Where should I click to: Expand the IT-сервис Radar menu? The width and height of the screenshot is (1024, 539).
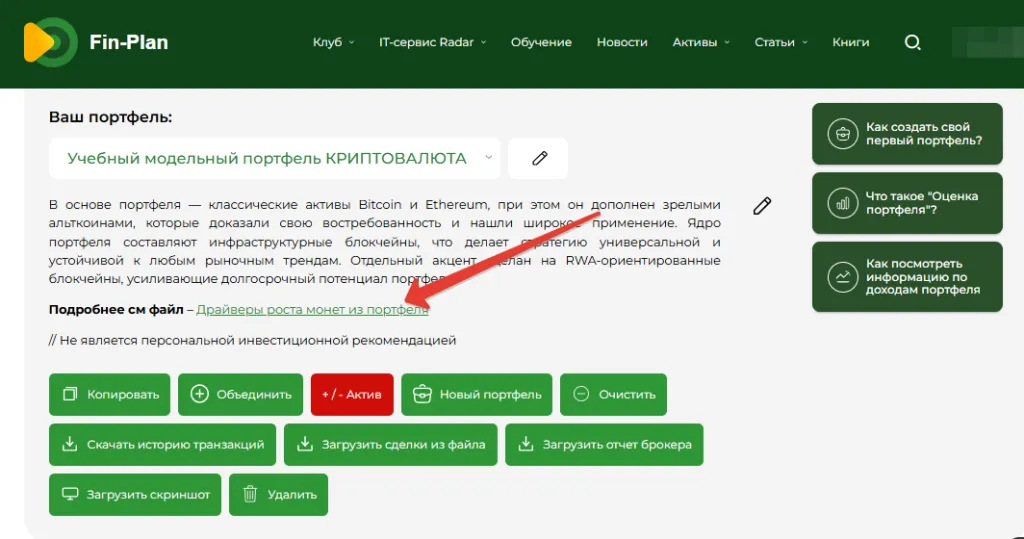pos(432,42)
